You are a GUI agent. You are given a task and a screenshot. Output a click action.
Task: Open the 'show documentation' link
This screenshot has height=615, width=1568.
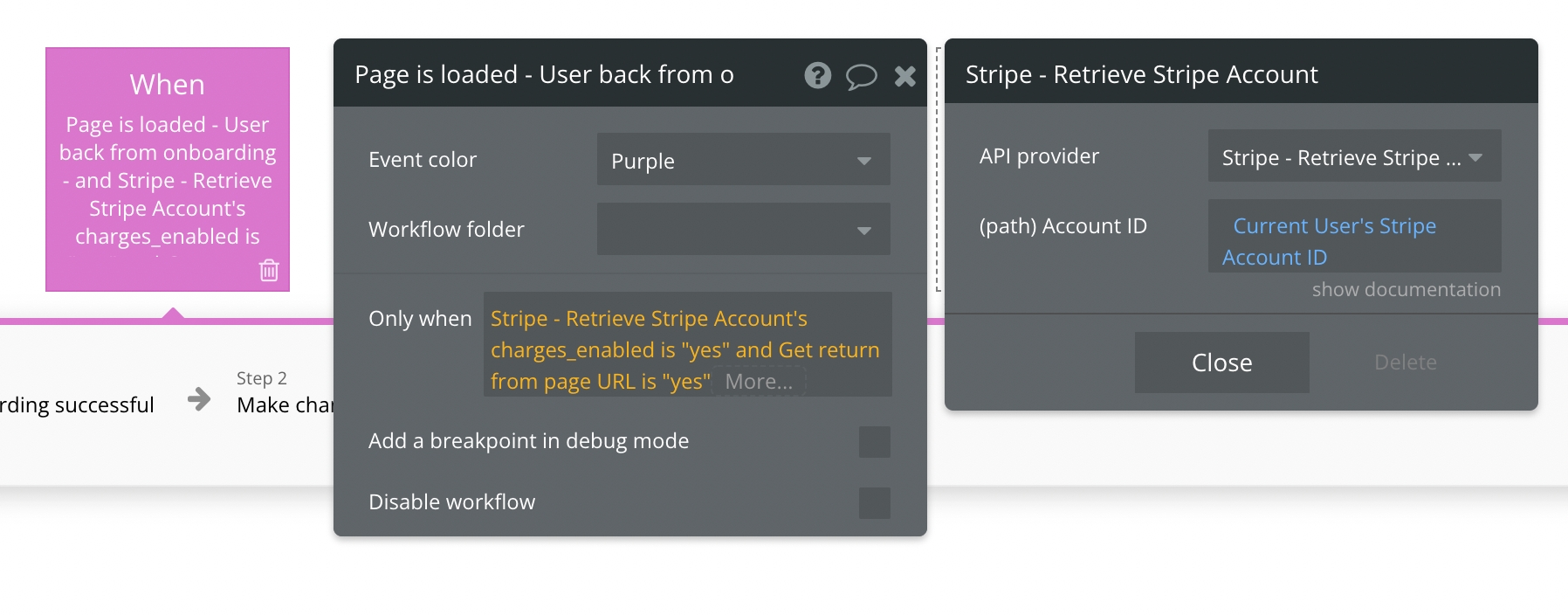coord(1406,288)
